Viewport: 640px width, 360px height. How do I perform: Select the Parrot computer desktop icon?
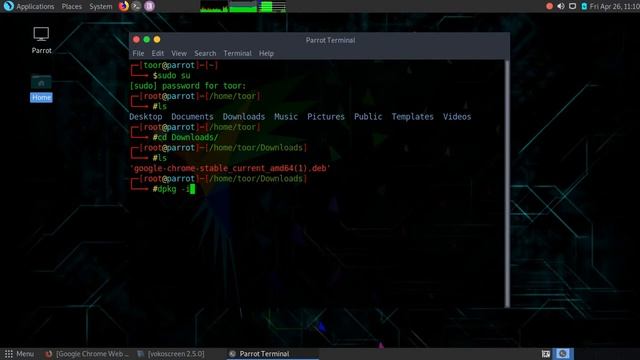click(x=41, y=40)
